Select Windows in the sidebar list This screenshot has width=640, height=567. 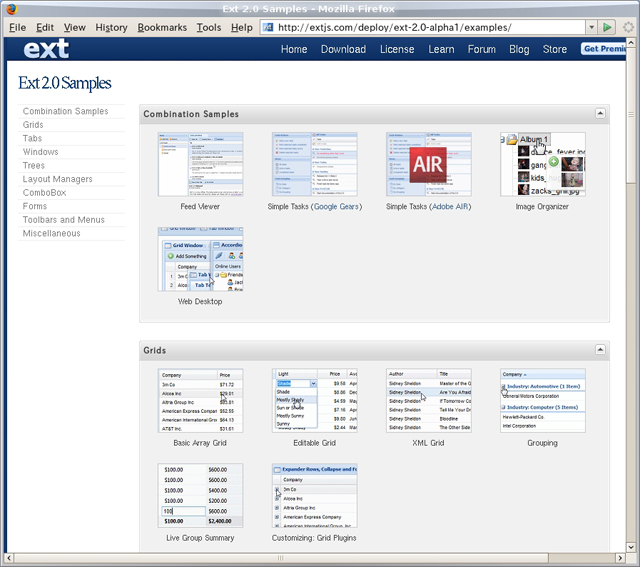click(x=40, y=151)
